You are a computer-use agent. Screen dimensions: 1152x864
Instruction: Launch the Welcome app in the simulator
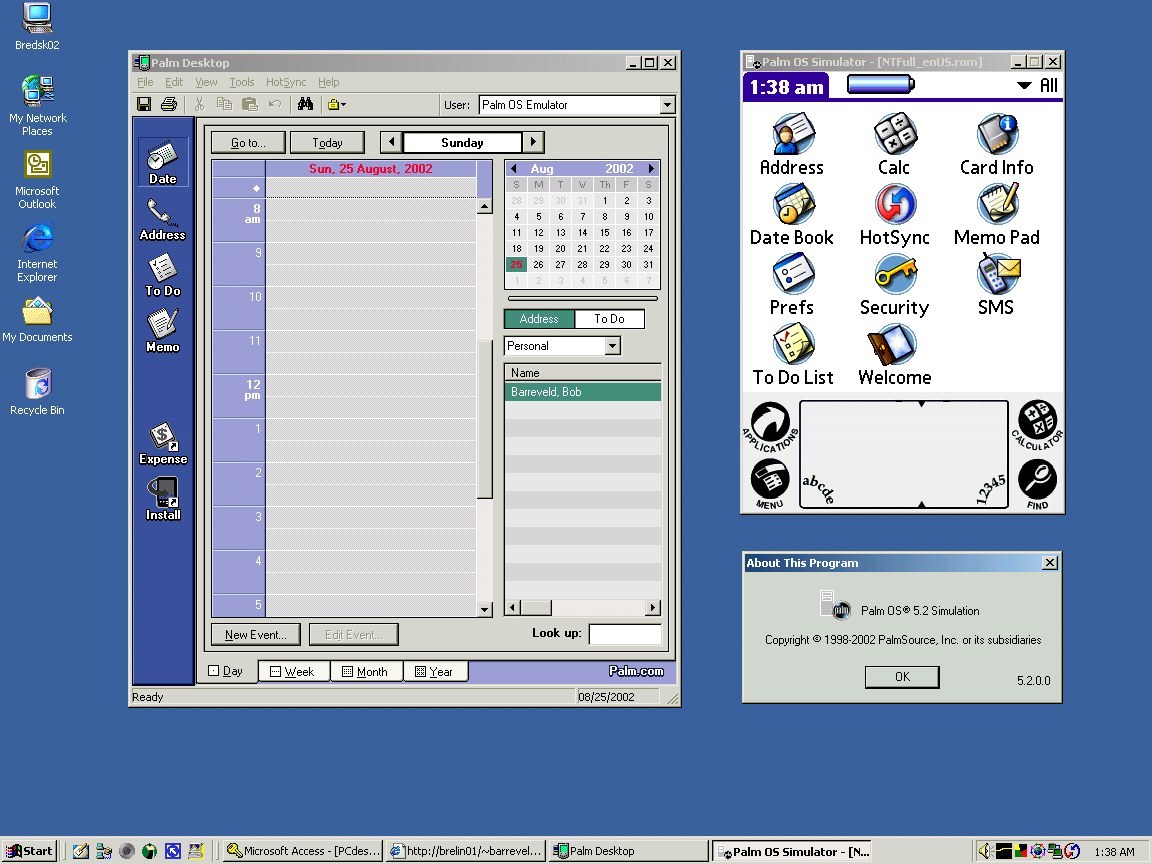pos(894,355)
